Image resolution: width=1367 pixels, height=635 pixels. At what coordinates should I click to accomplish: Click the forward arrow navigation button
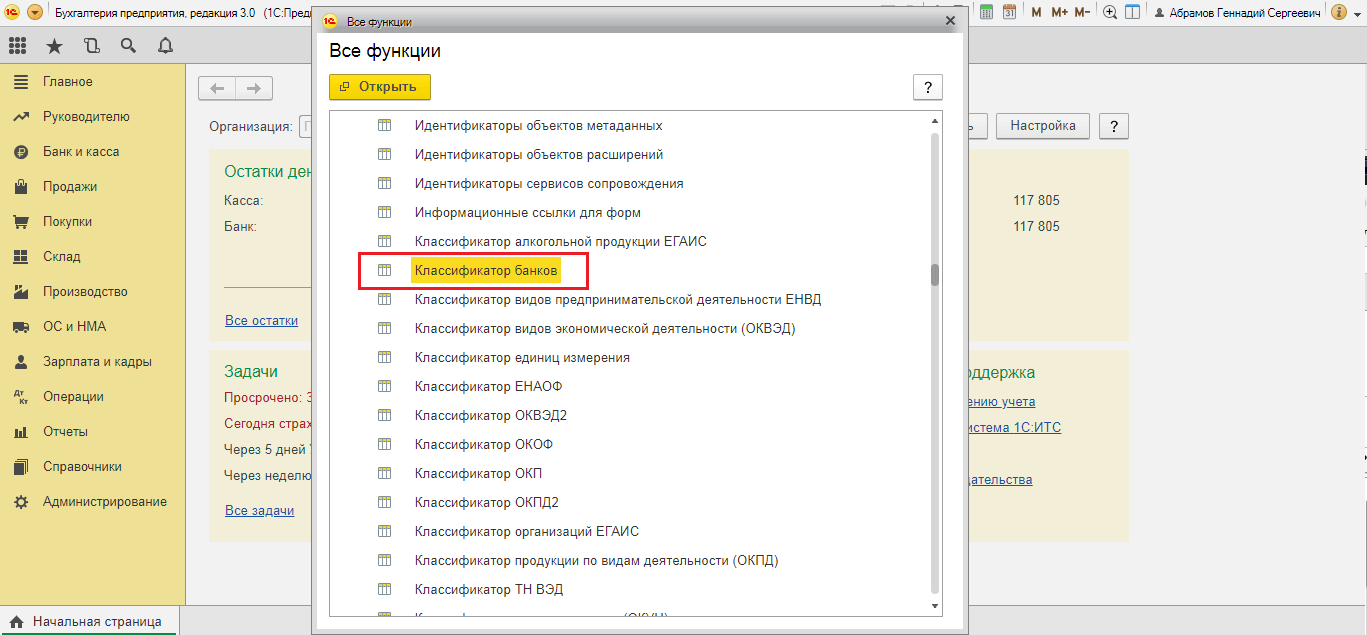pyautogui.click(x=254, y=88)
